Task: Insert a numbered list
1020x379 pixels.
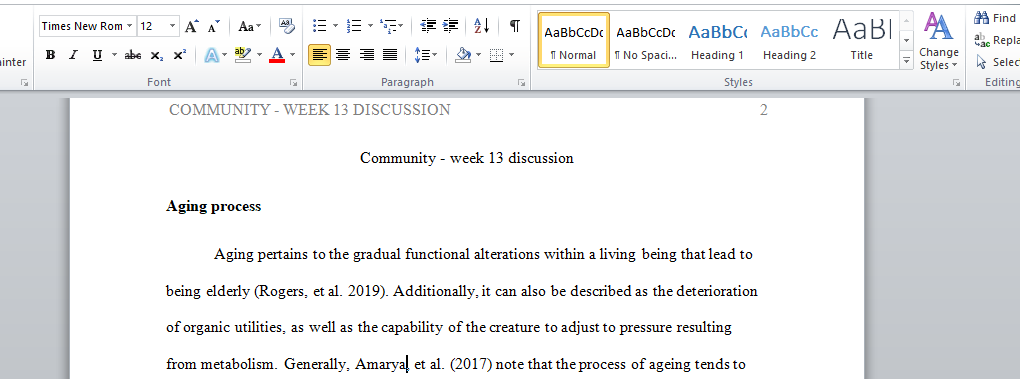Action: [354, 26]
